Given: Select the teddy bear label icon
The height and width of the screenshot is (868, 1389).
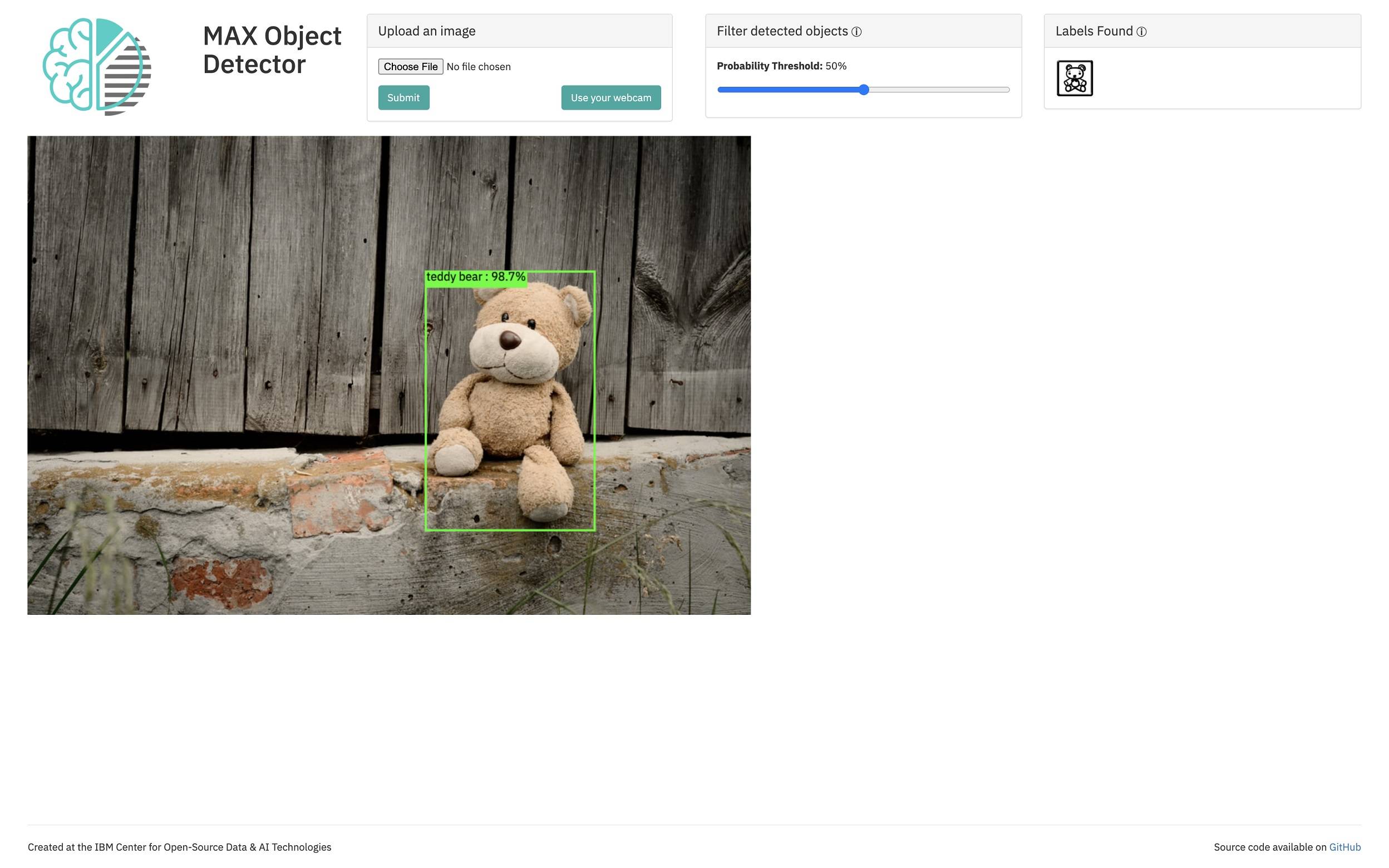Looking at the screenshot, I should (x=1074, y=78).
